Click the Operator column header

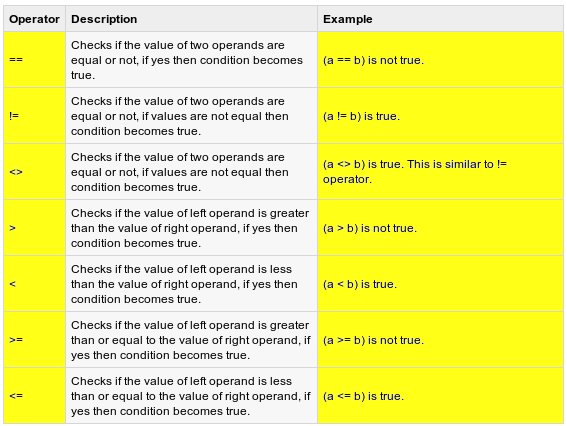(34, 19)
